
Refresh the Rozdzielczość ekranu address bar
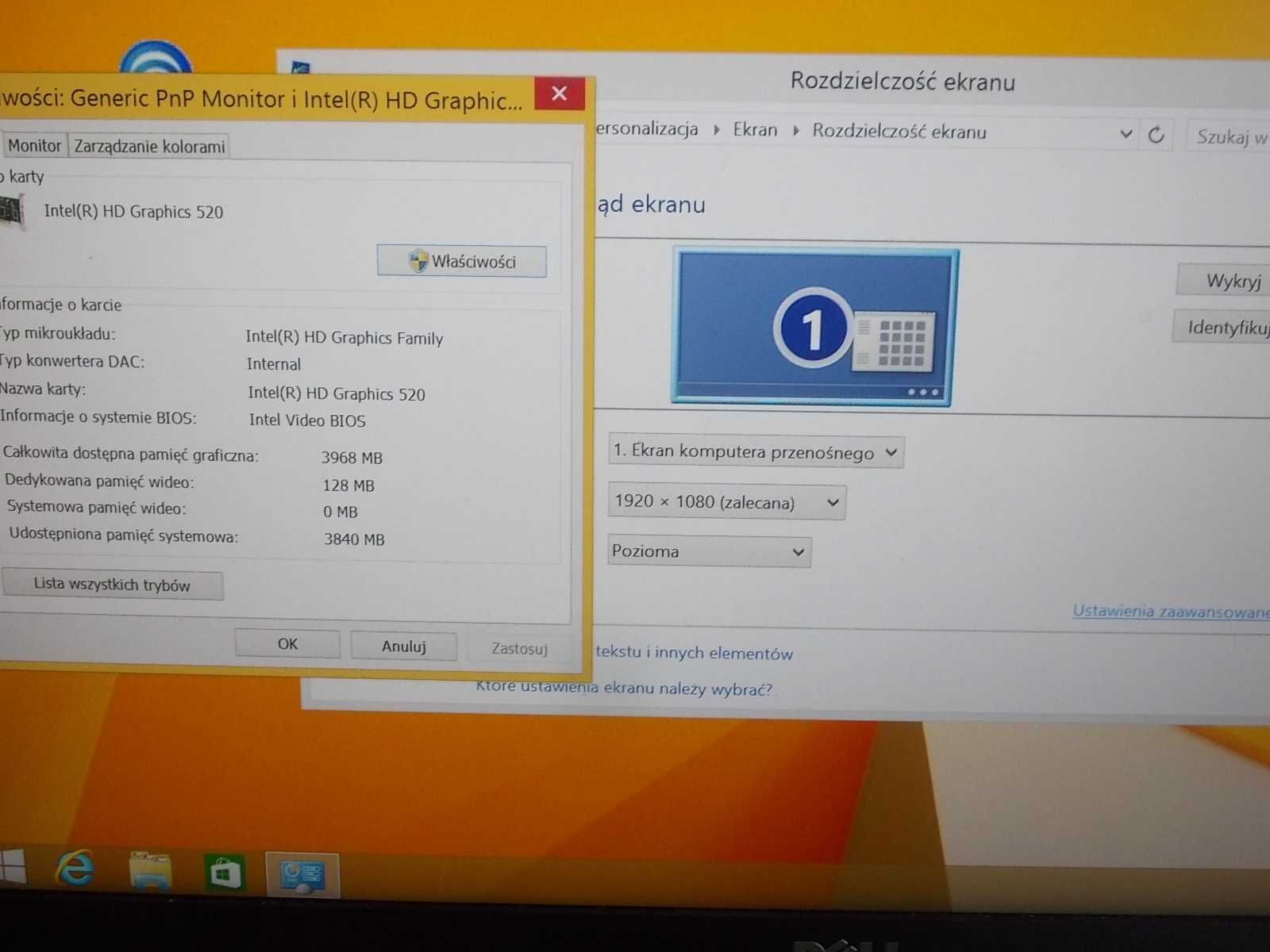[x=1156, y=135]
